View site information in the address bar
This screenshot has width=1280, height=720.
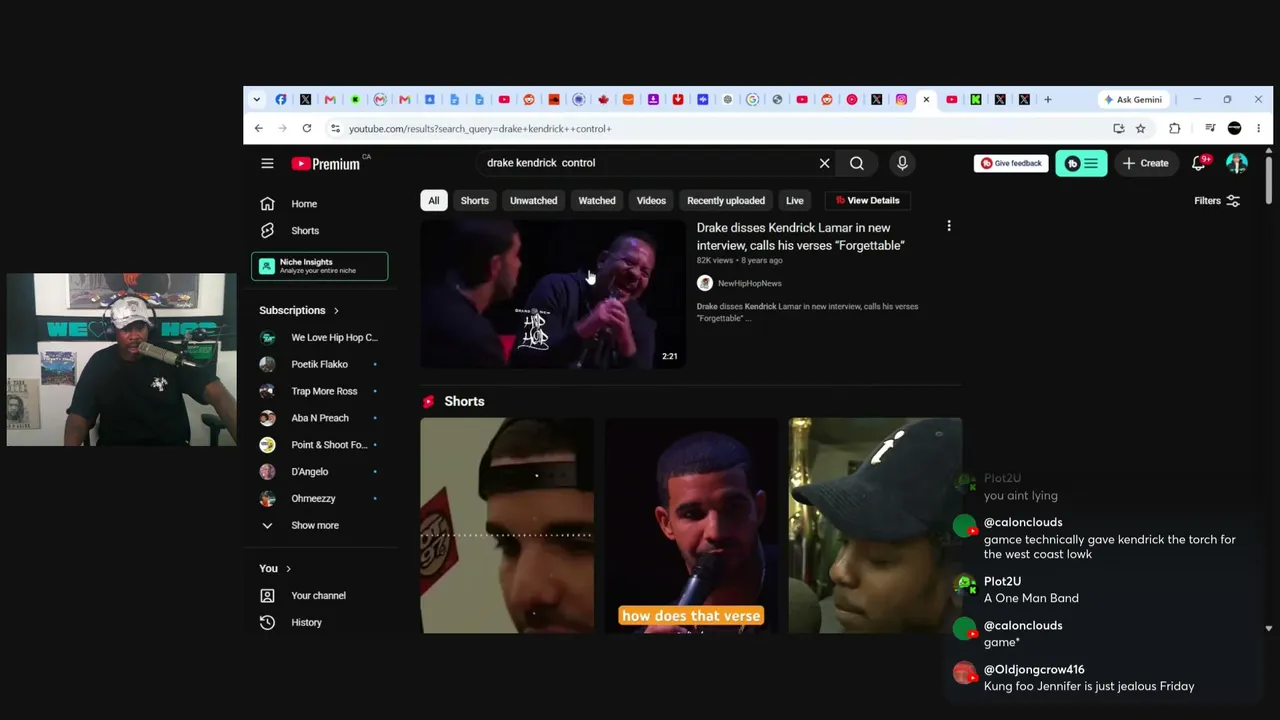point(335,128)
